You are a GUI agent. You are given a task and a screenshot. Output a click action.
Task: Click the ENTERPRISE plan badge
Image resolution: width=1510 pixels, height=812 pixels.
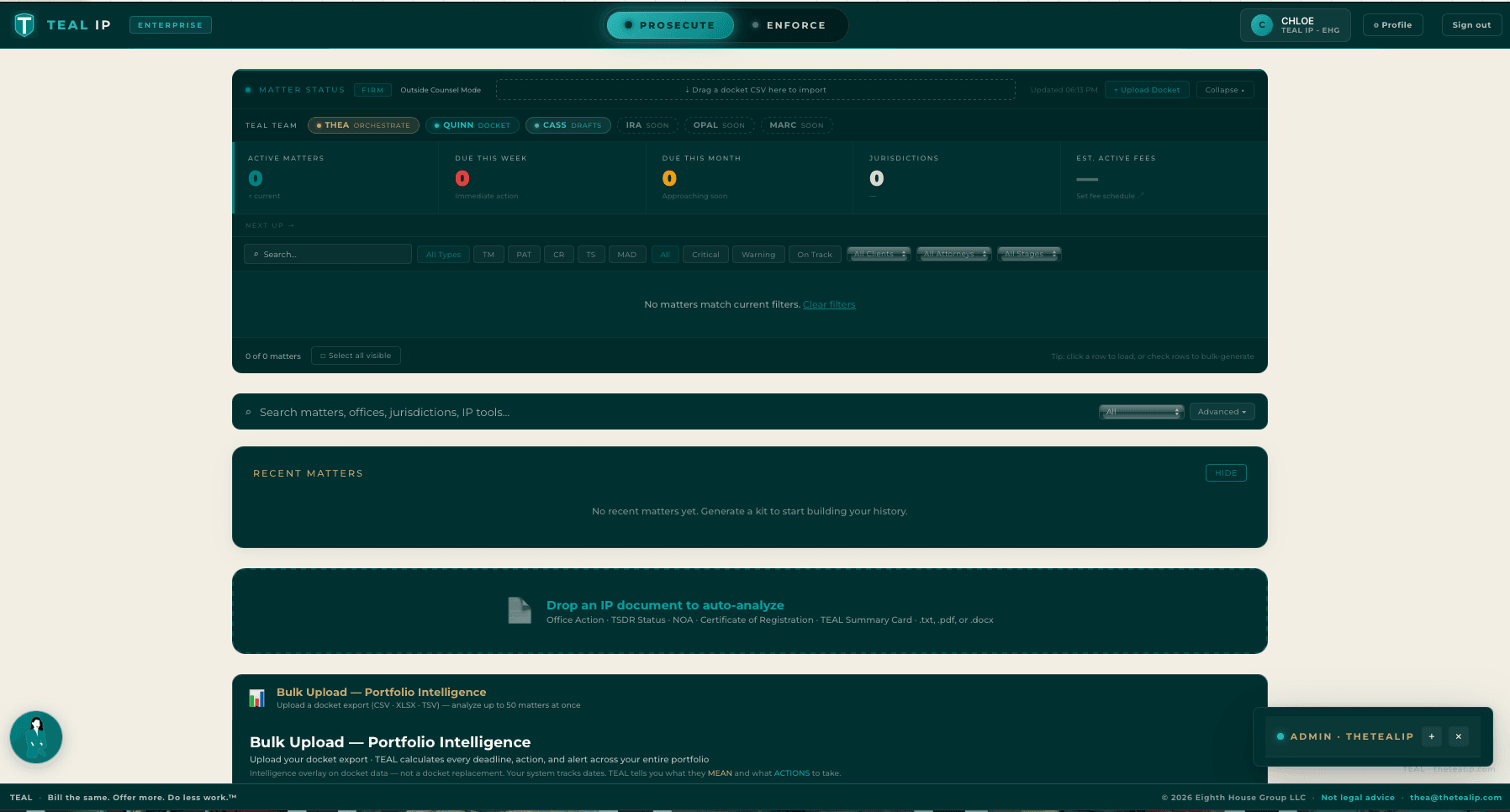[171, 25]
